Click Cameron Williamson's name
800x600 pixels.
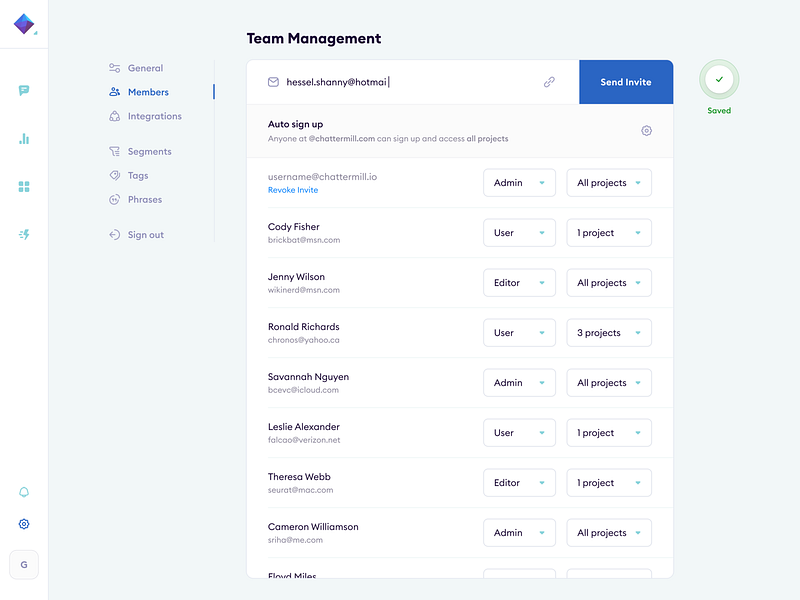point(313,527)
